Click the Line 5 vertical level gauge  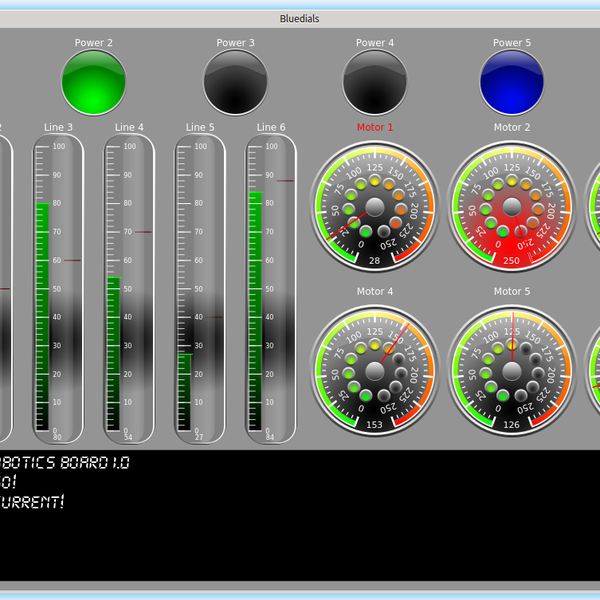click(x=200, y=288)
